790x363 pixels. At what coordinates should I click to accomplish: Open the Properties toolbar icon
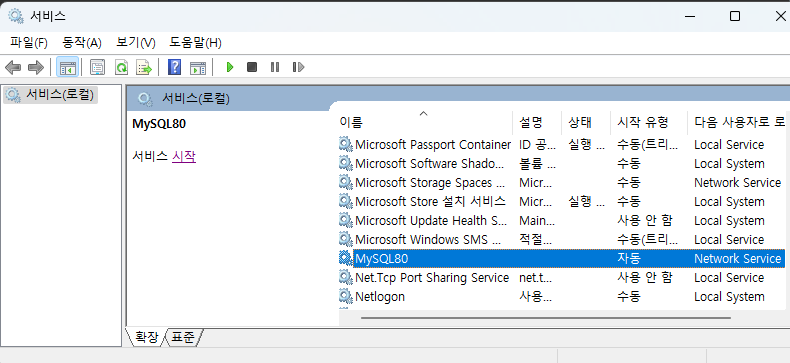tap(97, 67)
